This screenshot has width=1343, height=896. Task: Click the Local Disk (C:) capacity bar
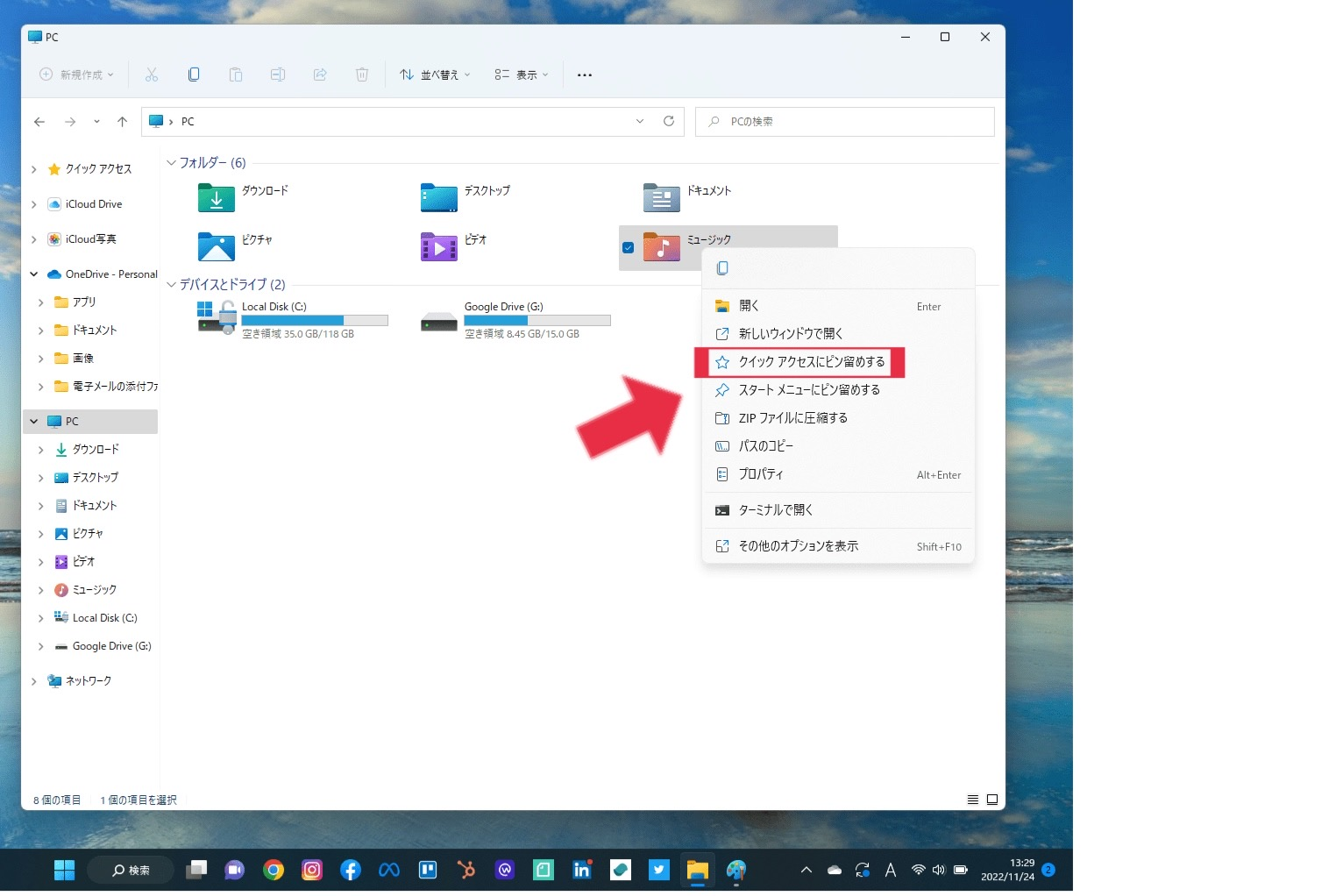tap(316, 320)
